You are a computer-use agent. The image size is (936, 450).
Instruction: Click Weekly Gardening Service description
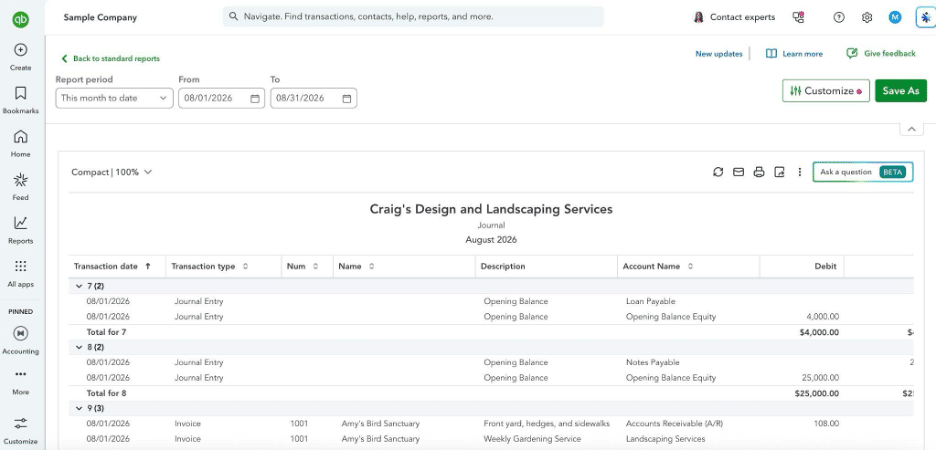pos(532,439)
